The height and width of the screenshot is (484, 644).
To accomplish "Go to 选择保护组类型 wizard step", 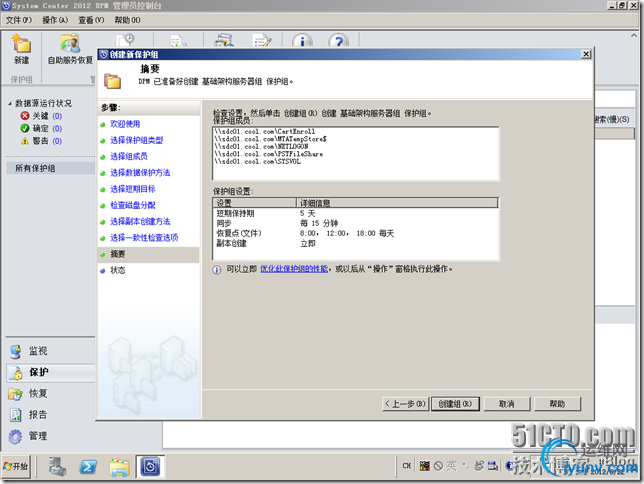I will 136,140.
